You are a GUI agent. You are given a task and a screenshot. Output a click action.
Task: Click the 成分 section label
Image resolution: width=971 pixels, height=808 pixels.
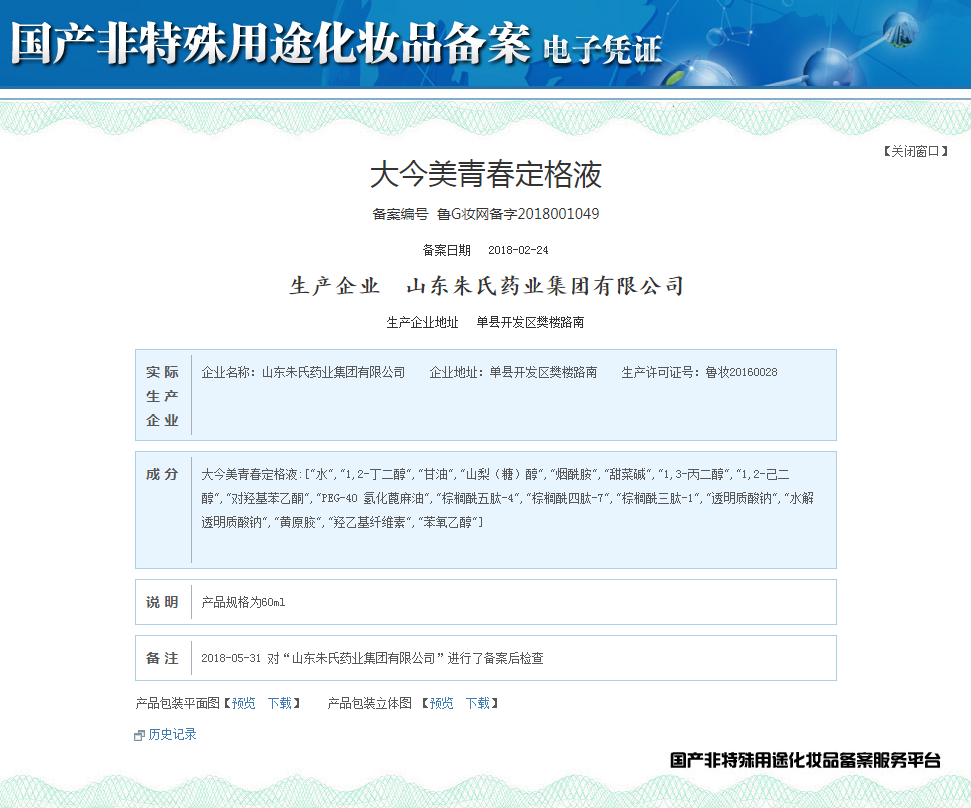[x=163, y=474]
